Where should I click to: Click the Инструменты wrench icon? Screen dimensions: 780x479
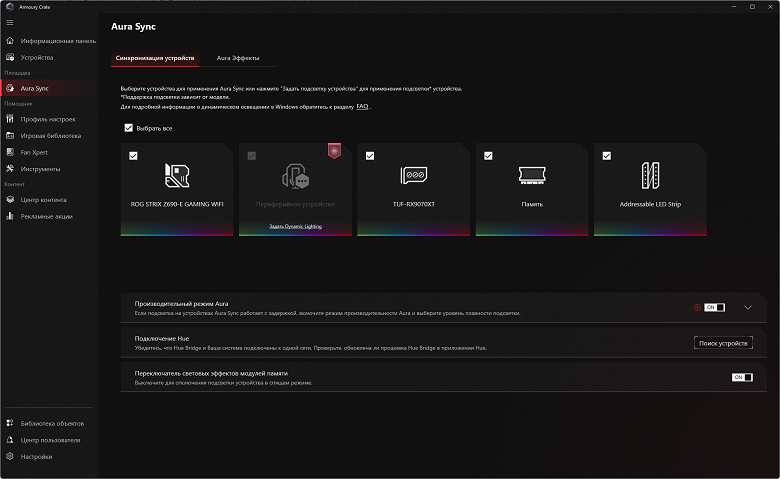click(10, 169)
